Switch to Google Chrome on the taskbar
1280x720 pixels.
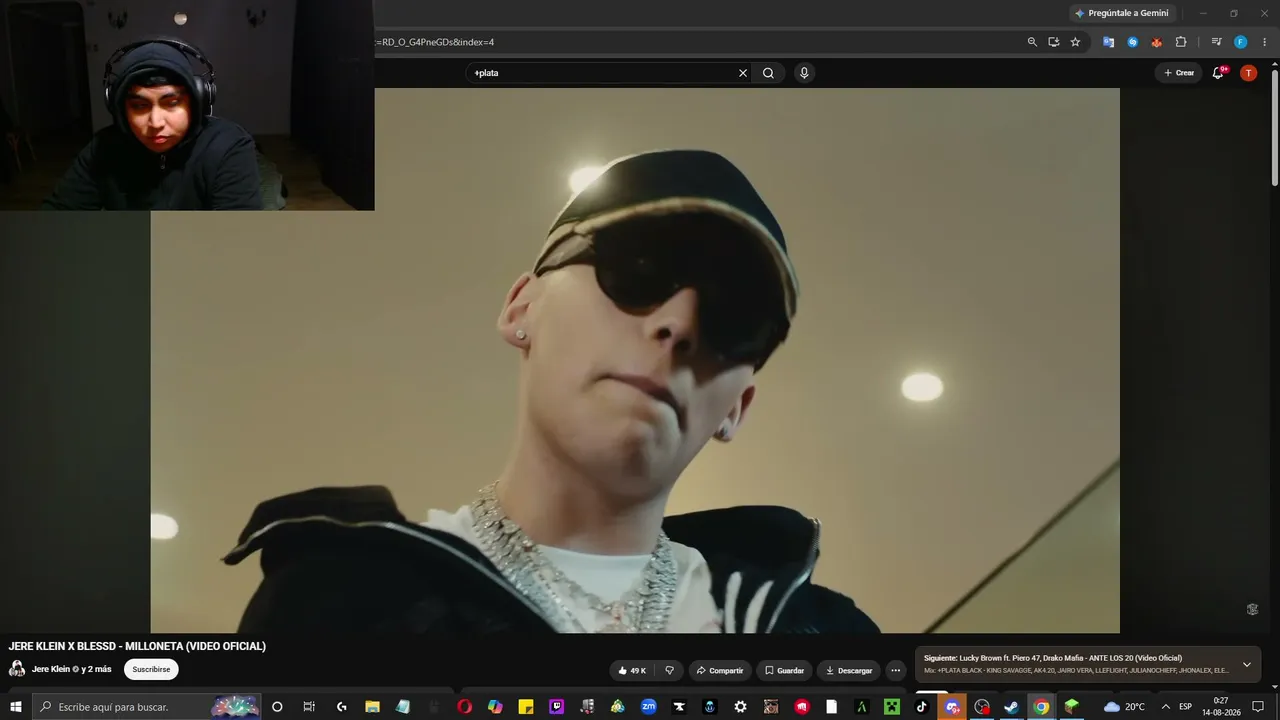tap(1041, 707)
